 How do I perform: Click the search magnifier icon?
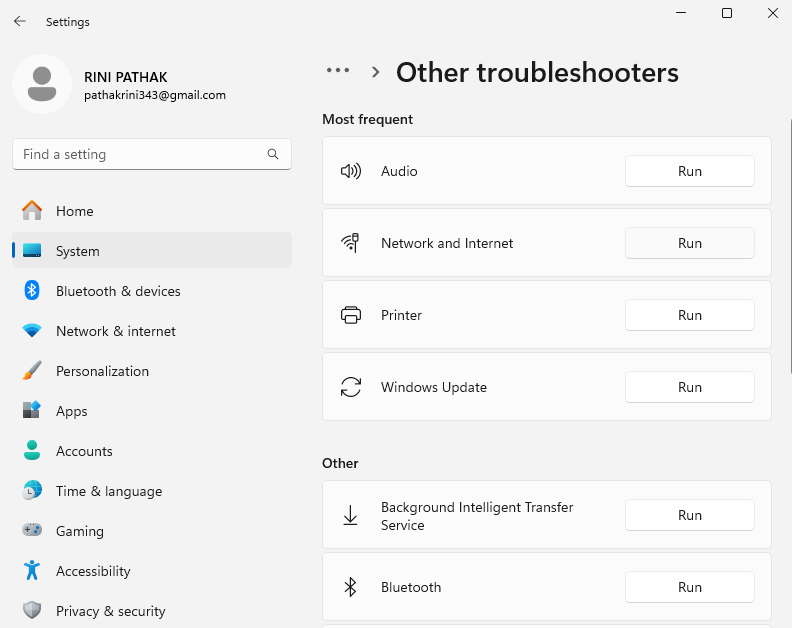[x=273, y=154]
